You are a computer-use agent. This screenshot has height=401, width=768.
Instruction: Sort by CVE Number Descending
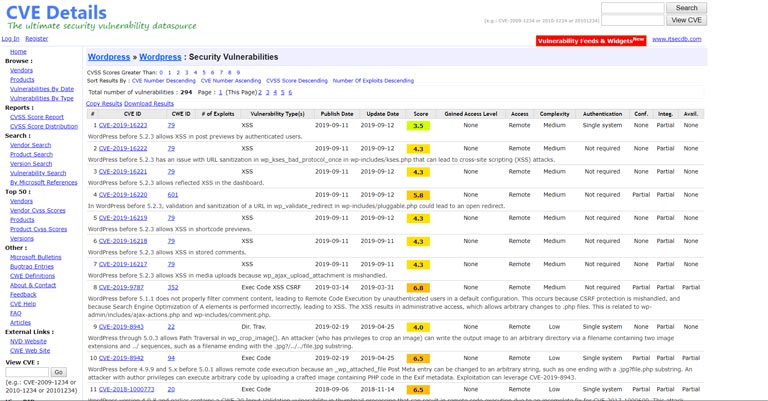point(163,81)
